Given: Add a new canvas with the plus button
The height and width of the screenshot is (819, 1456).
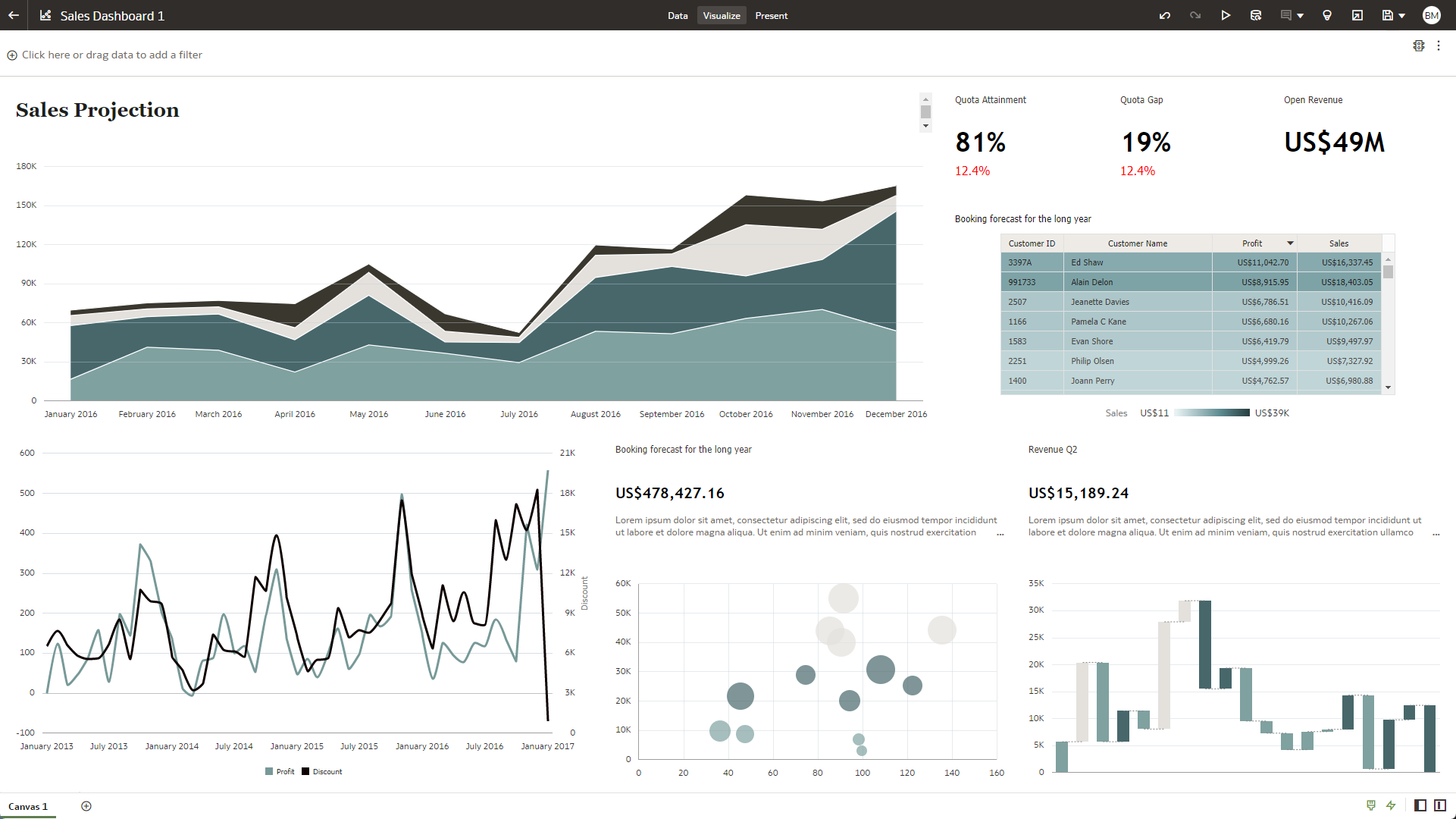Looking at the screenshot, I should pos(86,805).
